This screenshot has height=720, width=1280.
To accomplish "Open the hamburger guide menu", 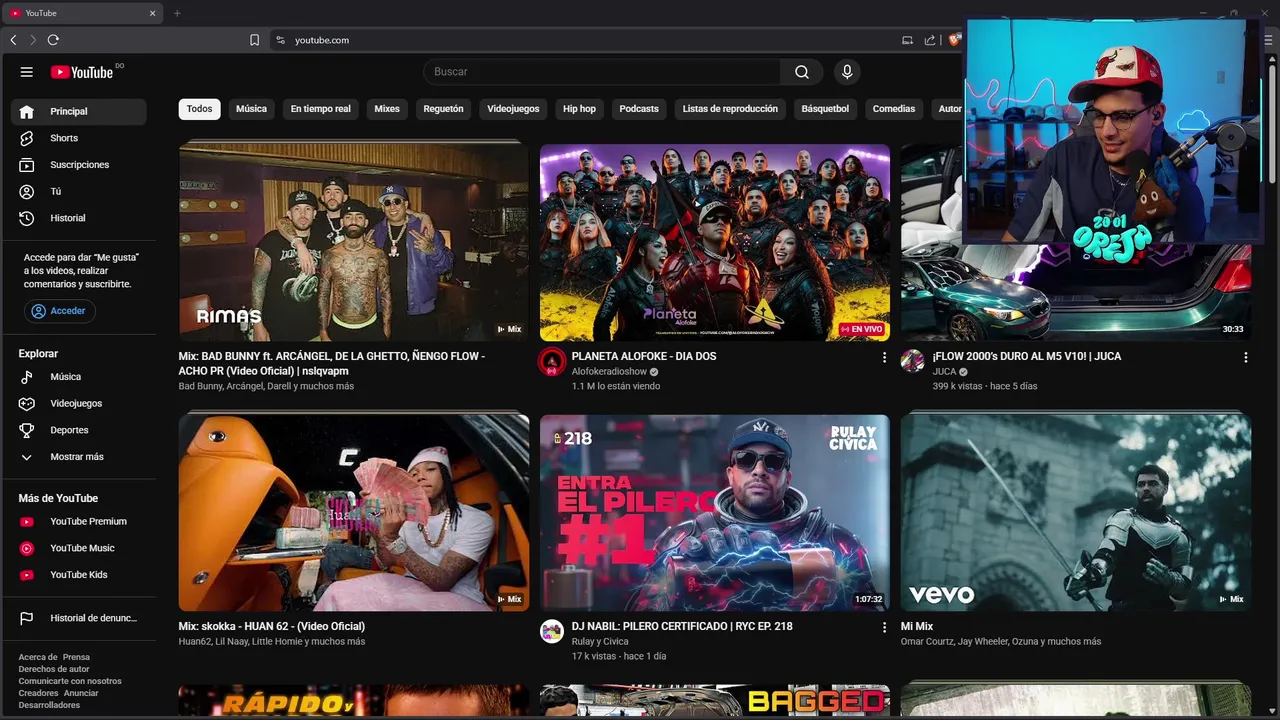I will coord(27,72).
